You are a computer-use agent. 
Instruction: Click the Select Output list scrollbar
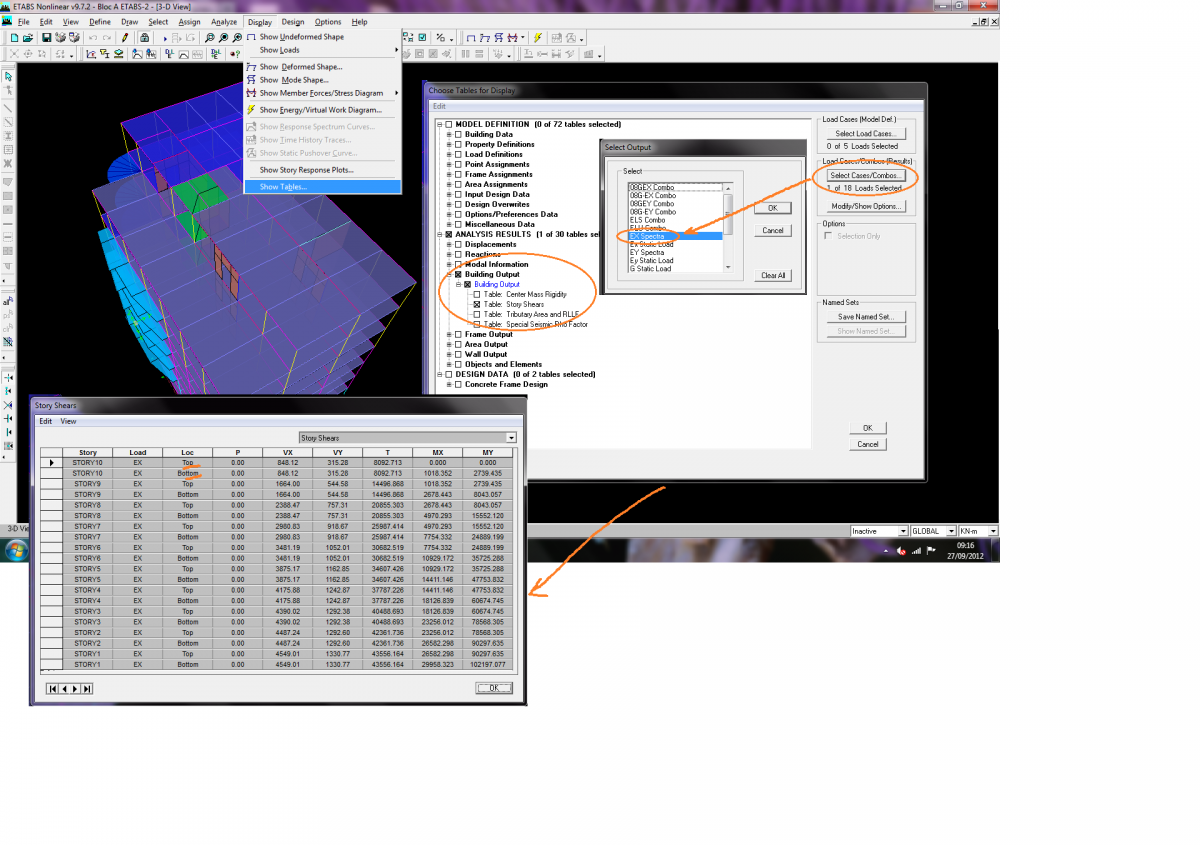tap(729, 228)
